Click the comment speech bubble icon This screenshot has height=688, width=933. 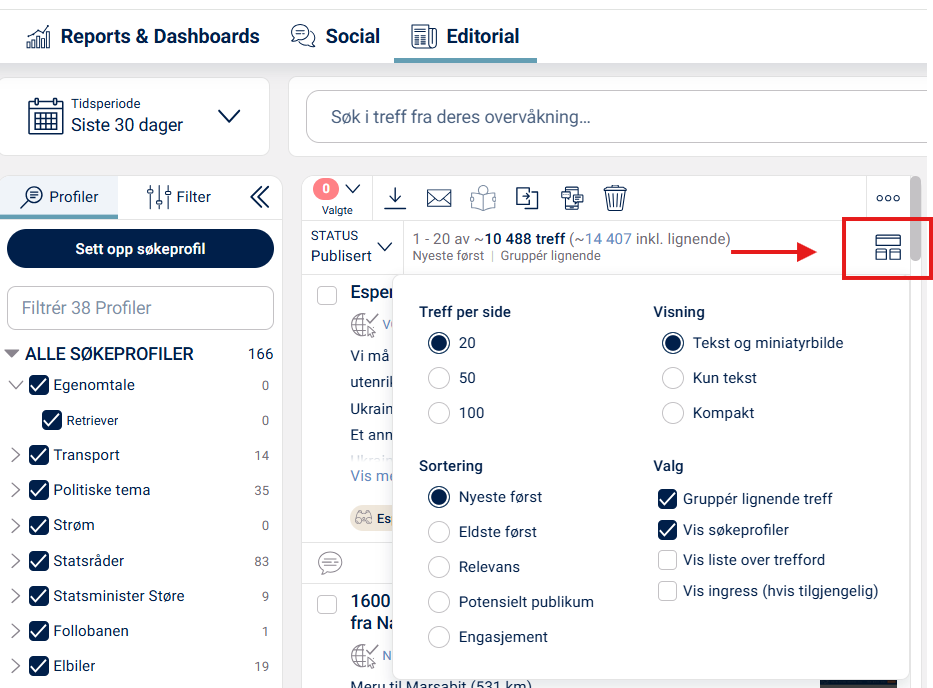tap(330, 562)
